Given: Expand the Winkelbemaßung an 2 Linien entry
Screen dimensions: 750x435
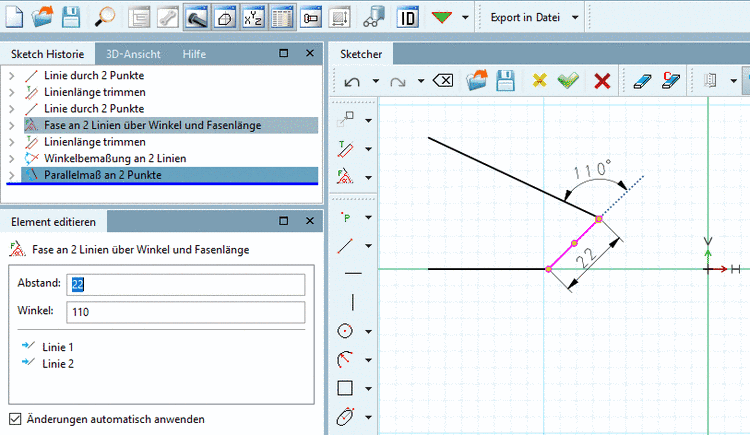Looking at the screenshot, I should (x=12, y=158).
